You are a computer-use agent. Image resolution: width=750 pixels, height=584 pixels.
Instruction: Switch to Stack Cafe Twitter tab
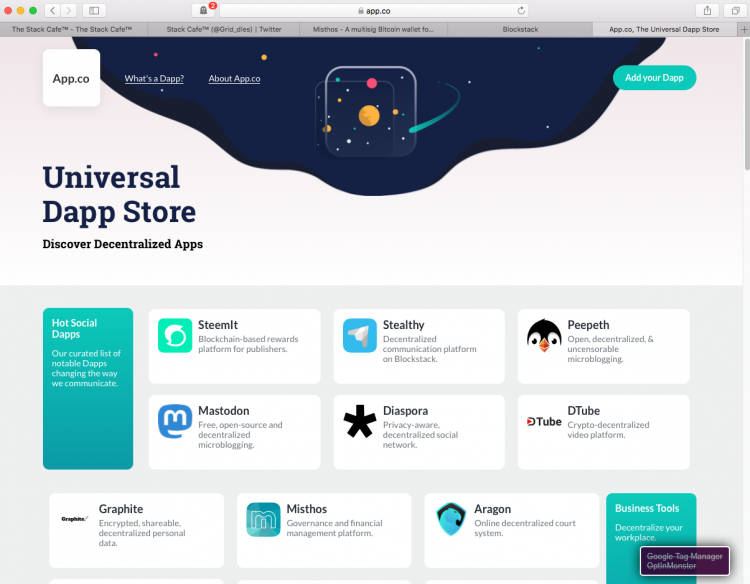(224, 29)
